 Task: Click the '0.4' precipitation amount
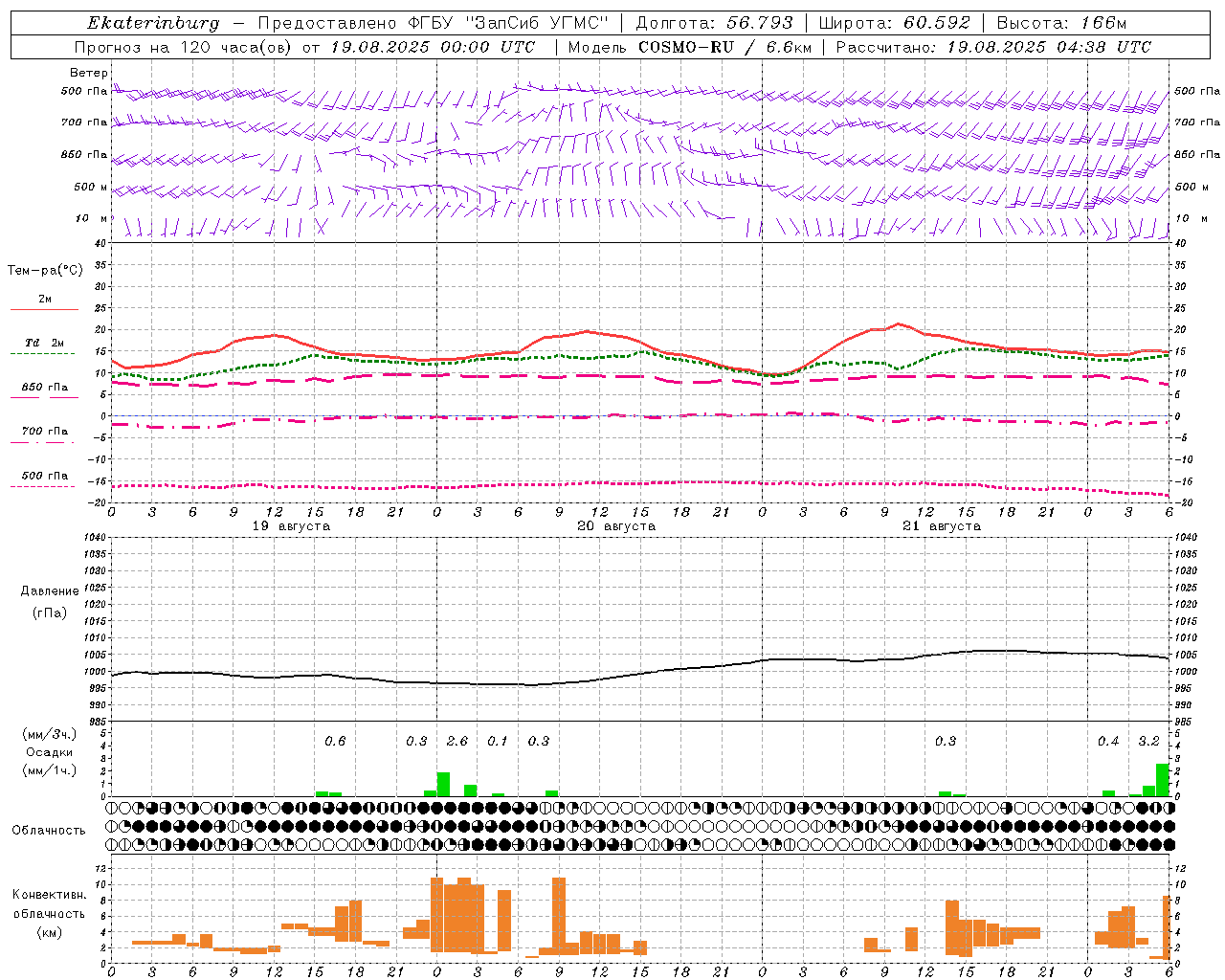pos(1108,742)
